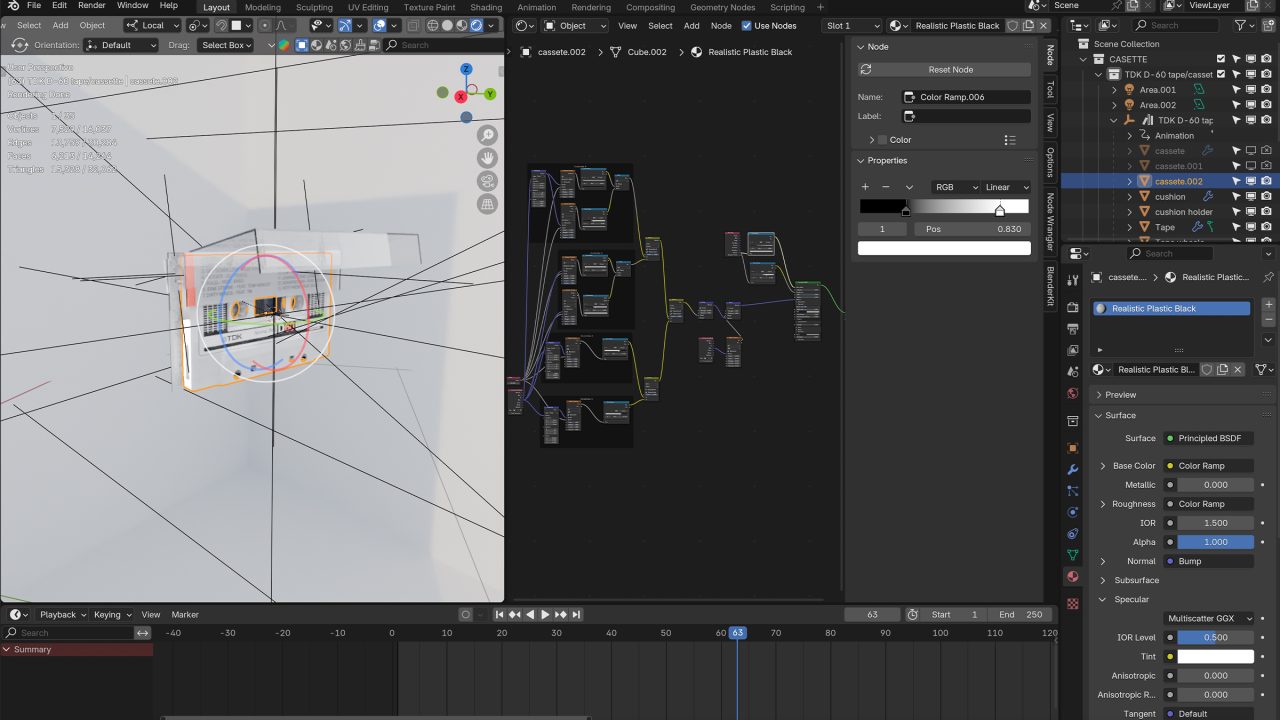Zoom the viewport with the magnifier gizmo

point(487,135)
